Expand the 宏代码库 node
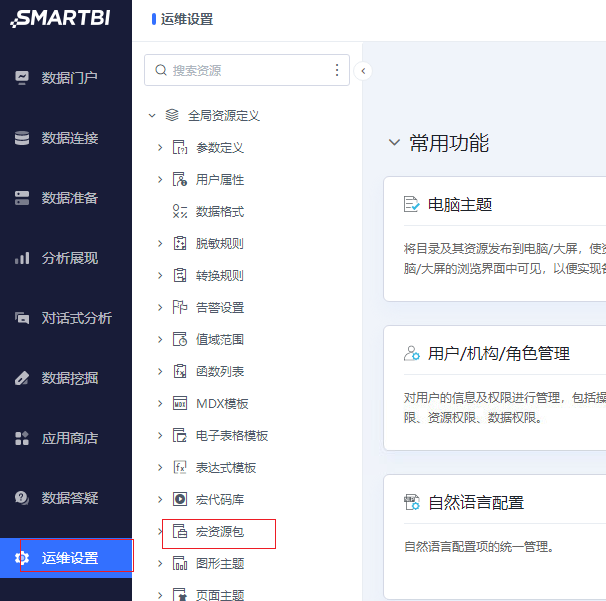Viewport: 606px width, 601px height. [160, 499]
